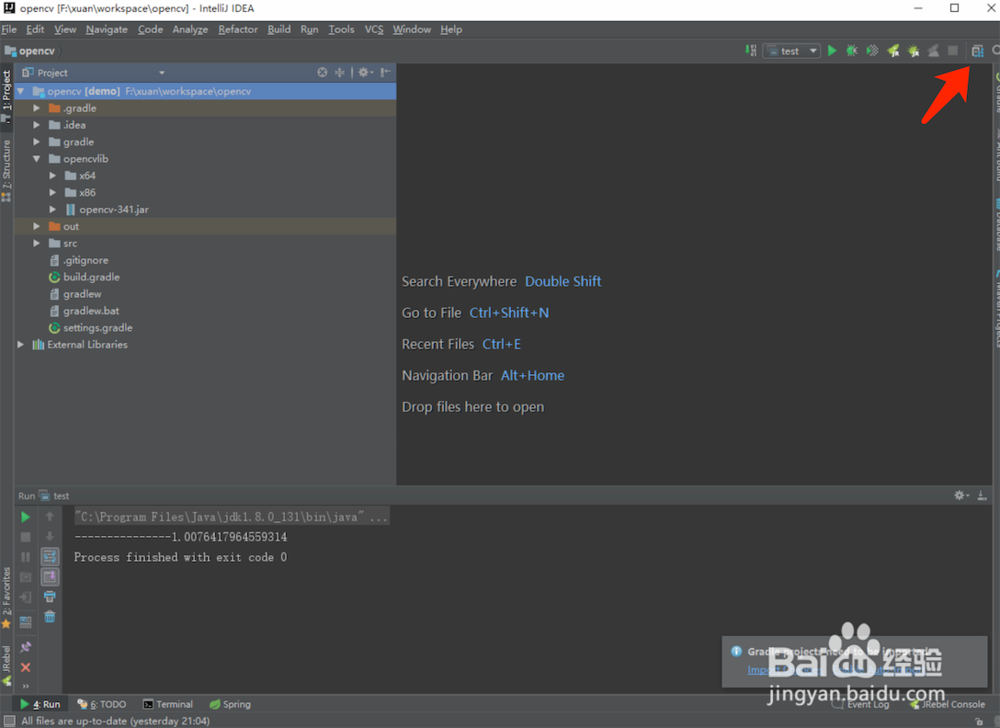The image size is (1000, 728).
Task: Open the Build menu
Action: pos(279,29)
